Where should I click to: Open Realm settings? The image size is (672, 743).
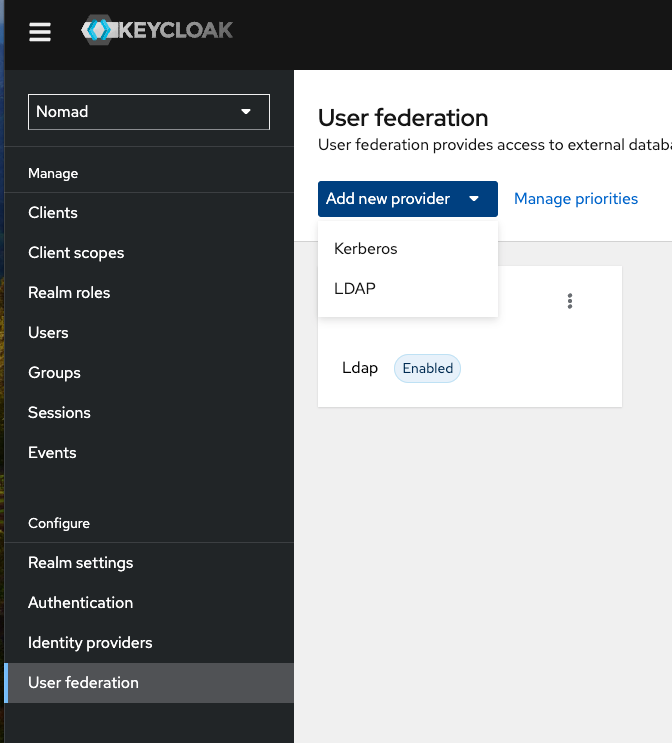[x=80, y=563]
